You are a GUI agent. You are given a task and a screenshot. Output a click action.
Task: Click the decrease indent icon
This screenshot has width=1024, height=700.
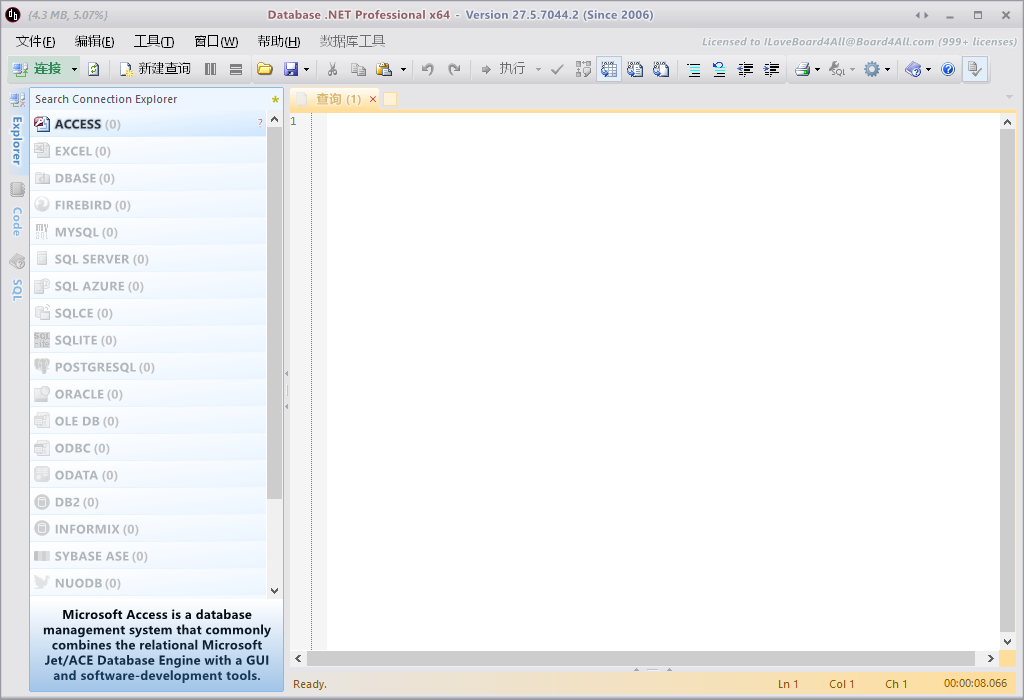[x=745, y=69]
